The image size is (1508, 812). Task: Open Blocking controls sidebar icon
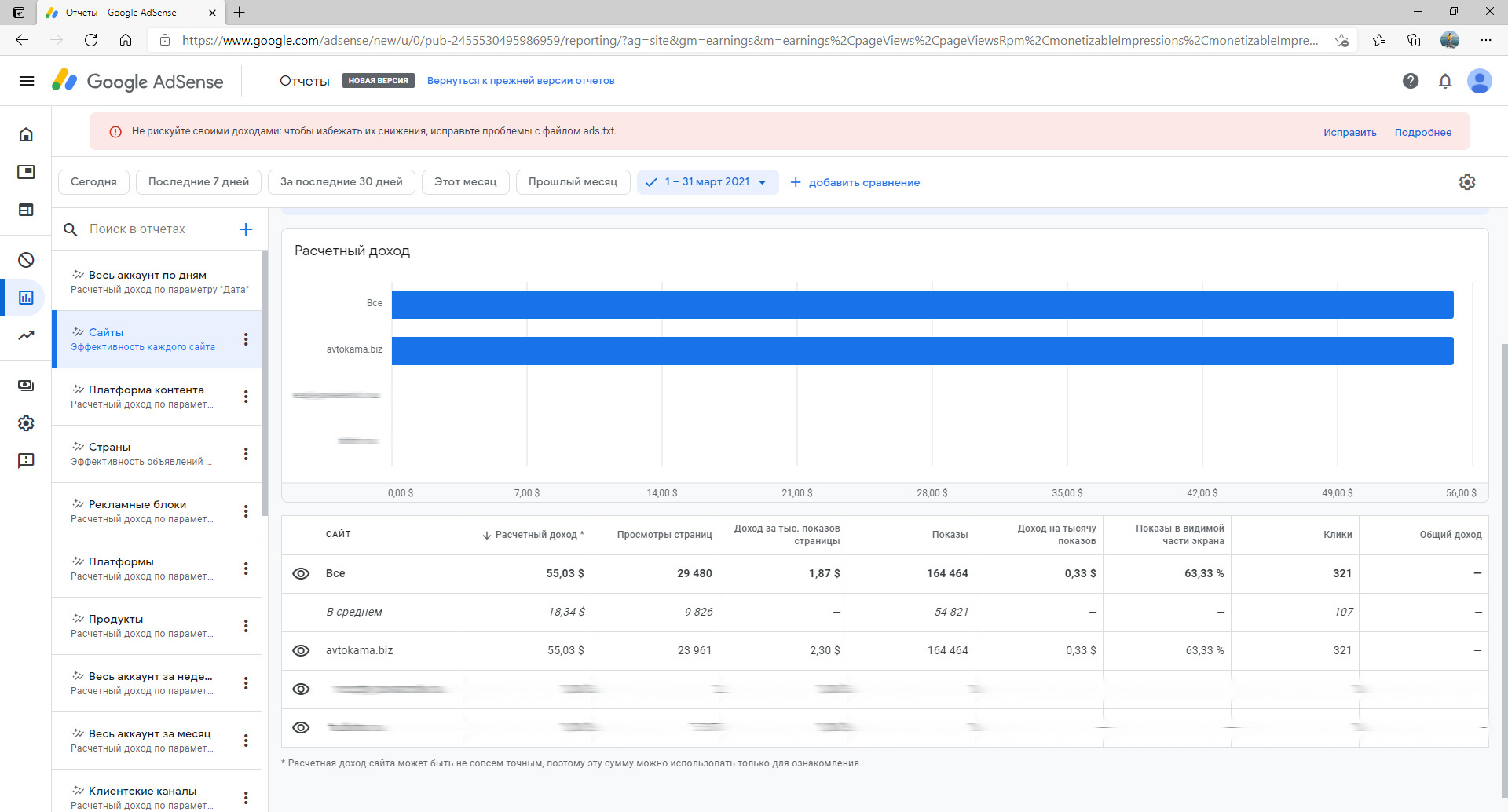[x=26, y=260]
